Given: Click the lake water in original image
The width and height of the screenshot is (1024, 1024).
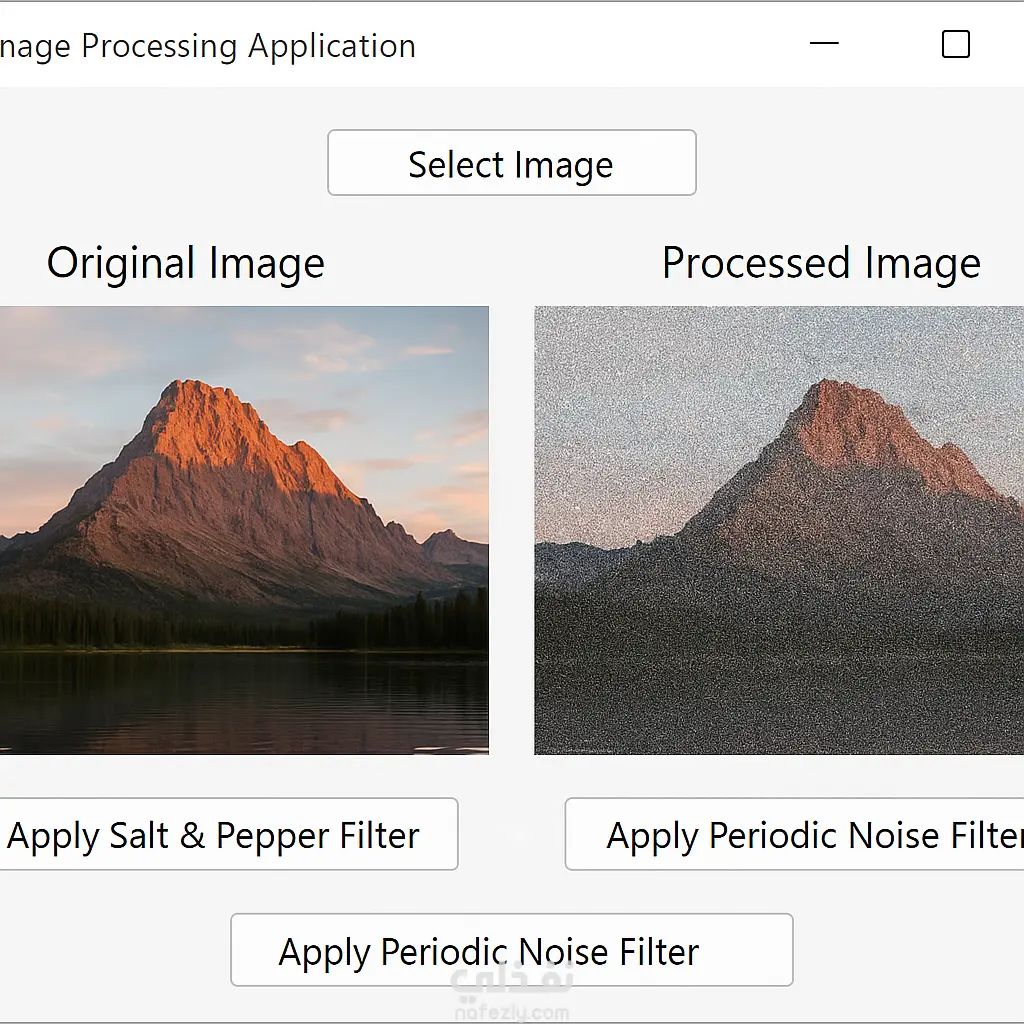Looking at the screenshot, I should (x=240, y=700).
